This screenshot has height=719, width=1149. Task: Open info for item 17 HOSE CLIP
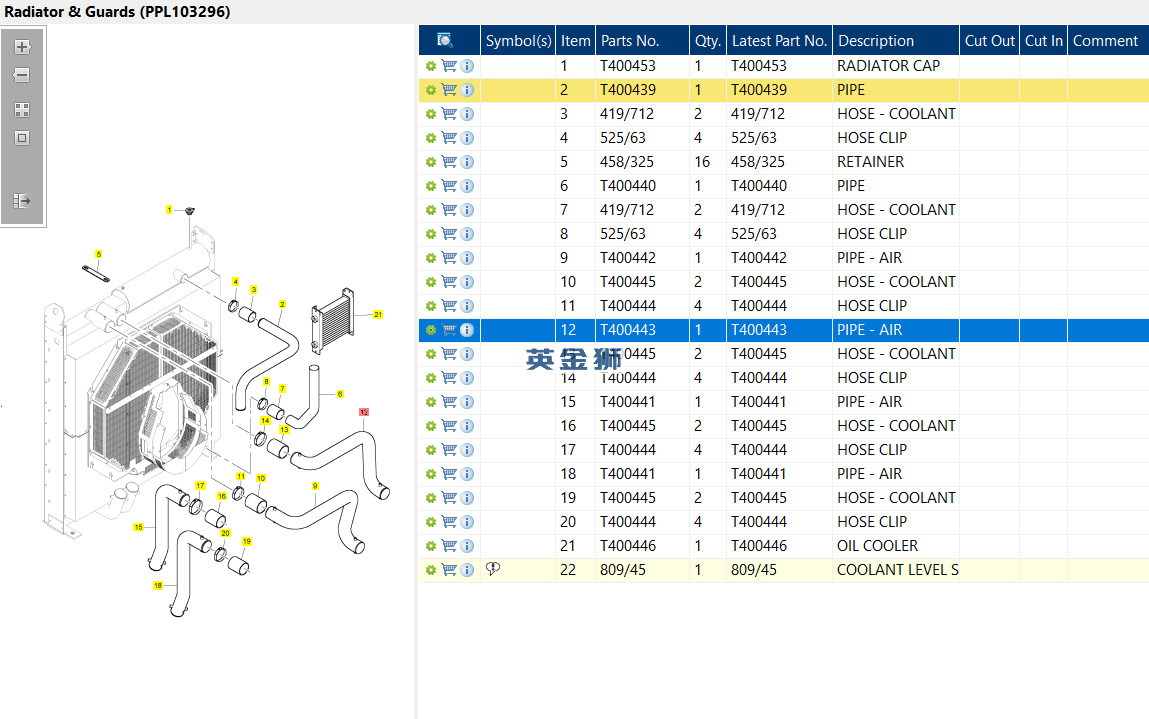point(467,450)
